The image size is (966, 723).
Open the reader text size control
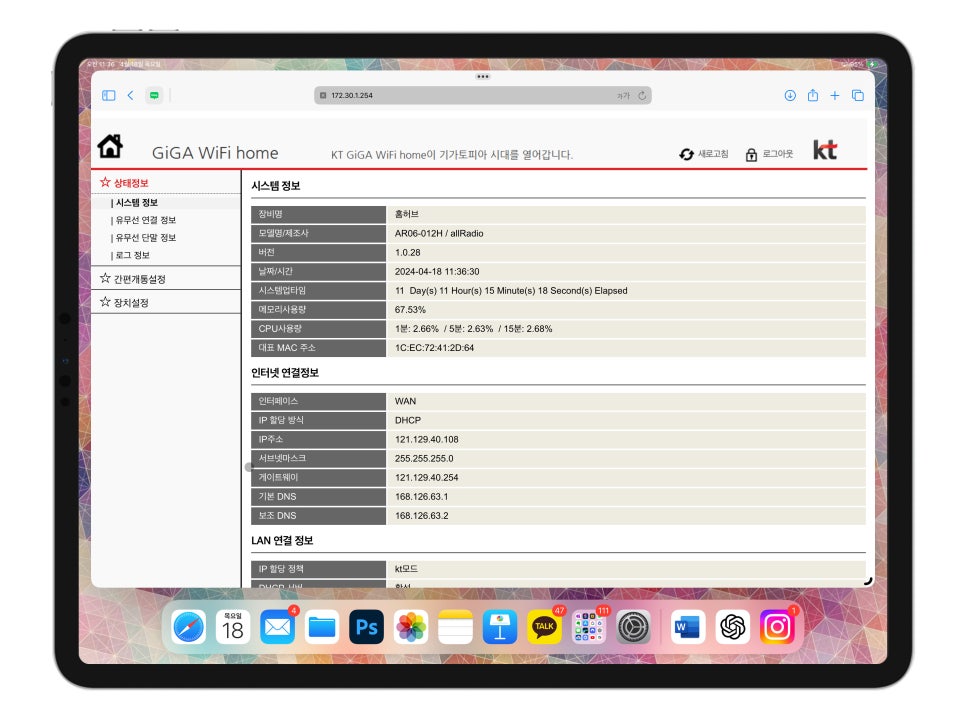(x=623, y=95)
